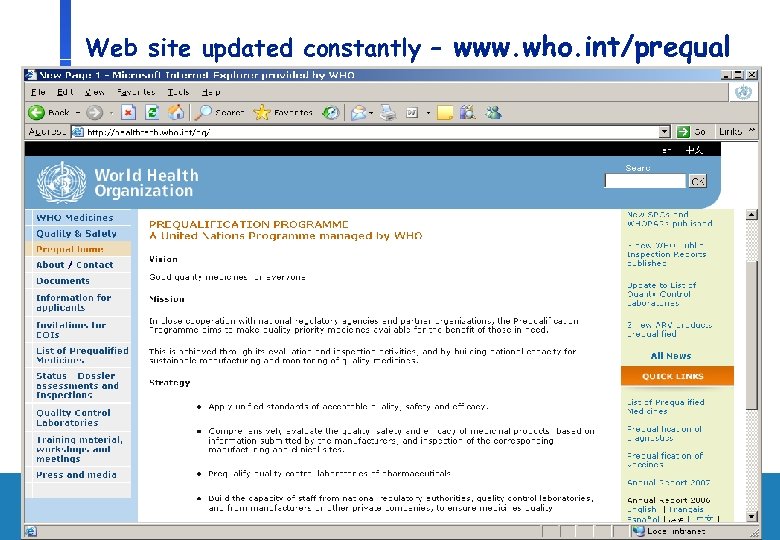This screenshot has height=540, width=780.
Task: Open Information for applicants link
Action: tap(73, 302)
